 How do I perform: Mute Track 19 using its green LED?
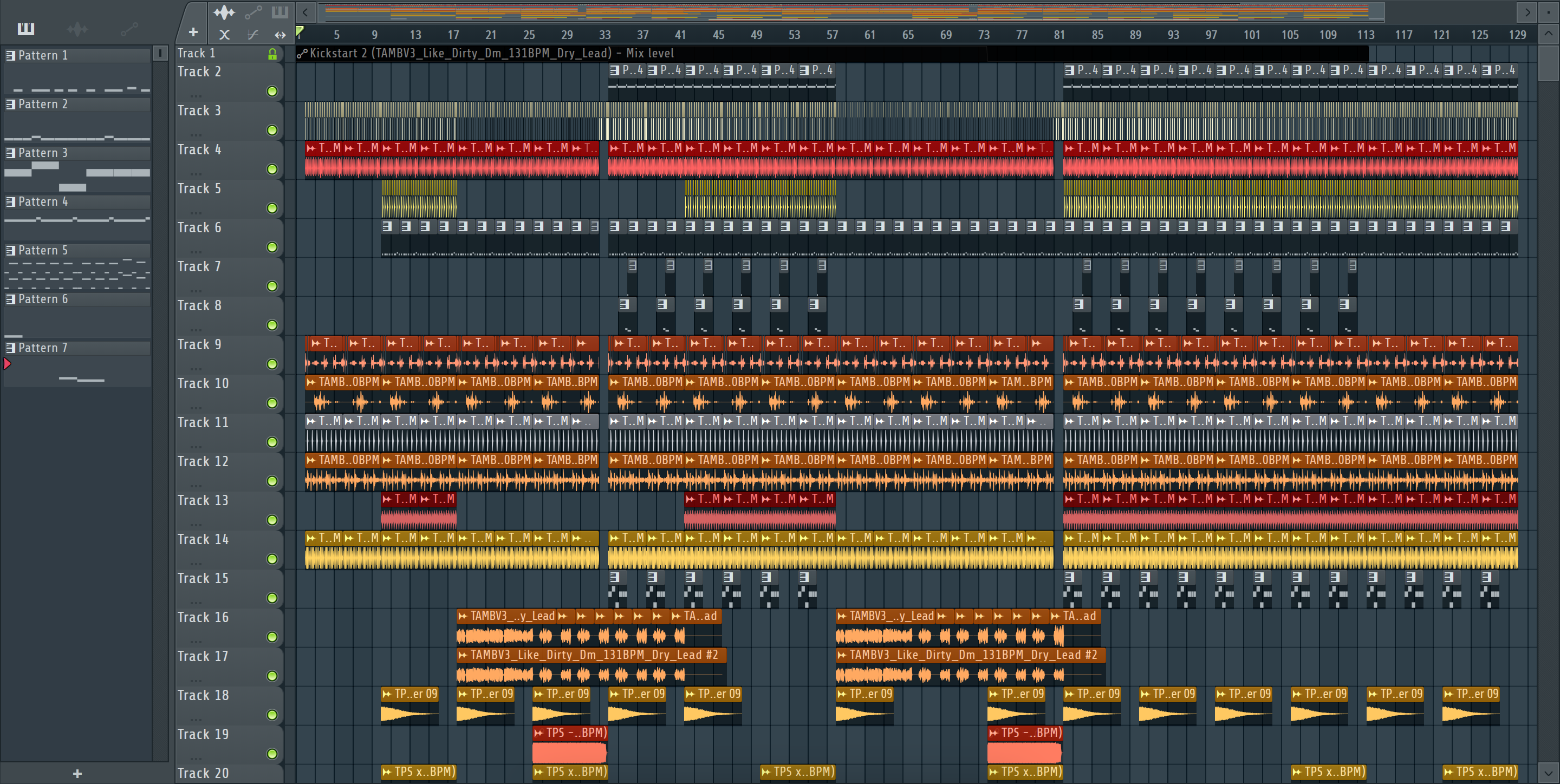pyautogui.click(x=272, y=754)
